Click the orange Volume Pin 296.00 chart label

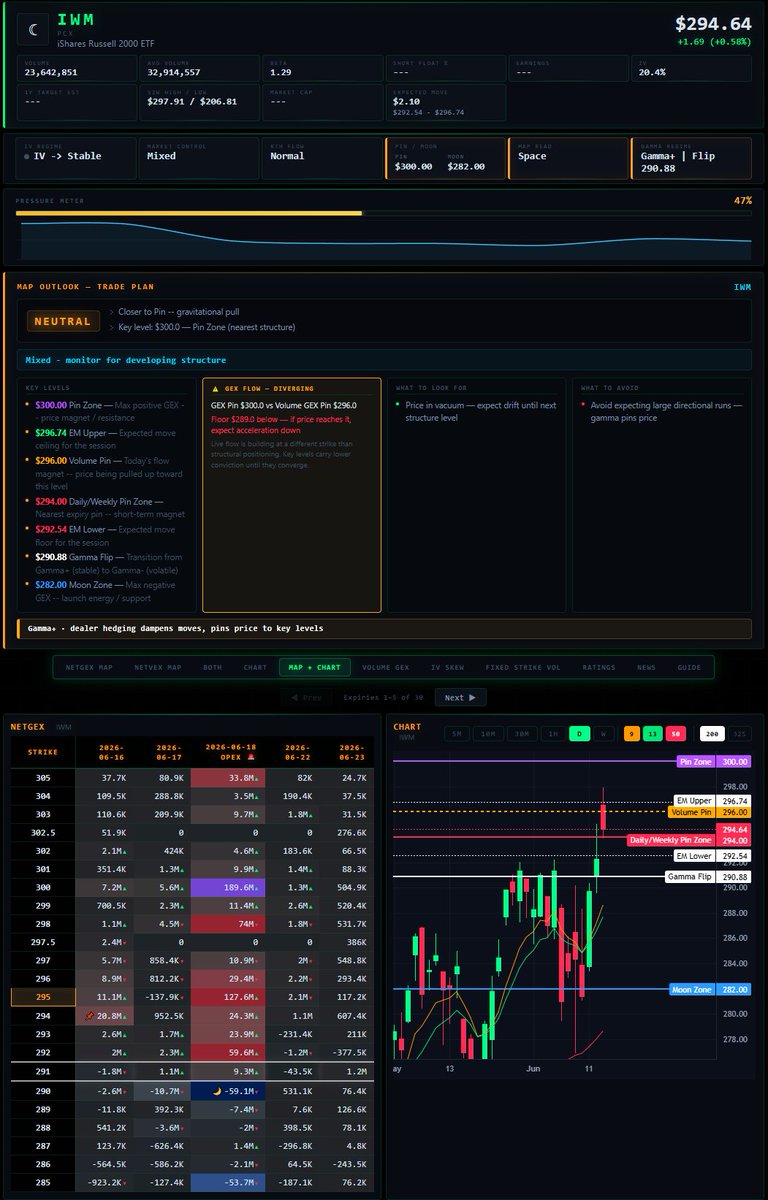pos(710,812)
